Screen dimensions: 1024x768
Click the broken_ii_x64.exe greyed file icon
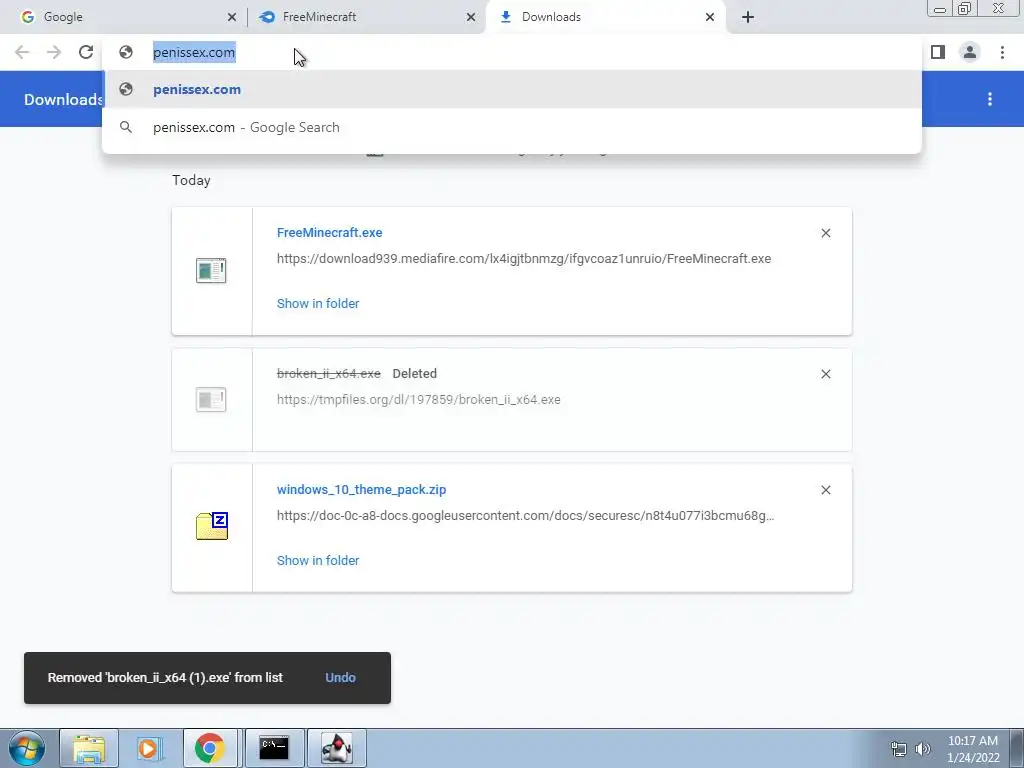click(211, 400)
